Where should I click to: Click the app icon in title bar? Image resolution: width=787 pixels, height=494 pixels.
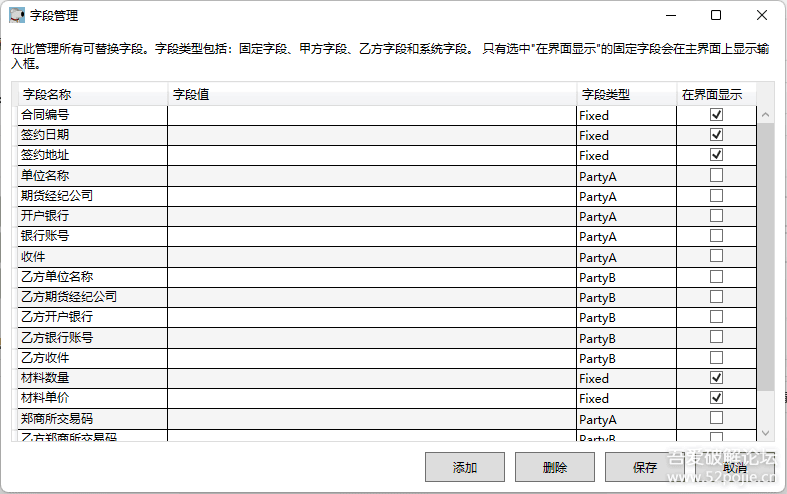(17, 15)
